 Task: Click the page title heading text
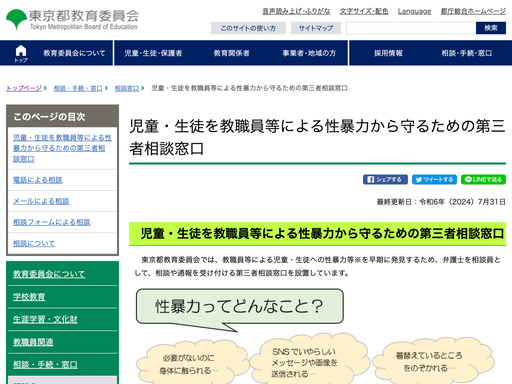317,137
